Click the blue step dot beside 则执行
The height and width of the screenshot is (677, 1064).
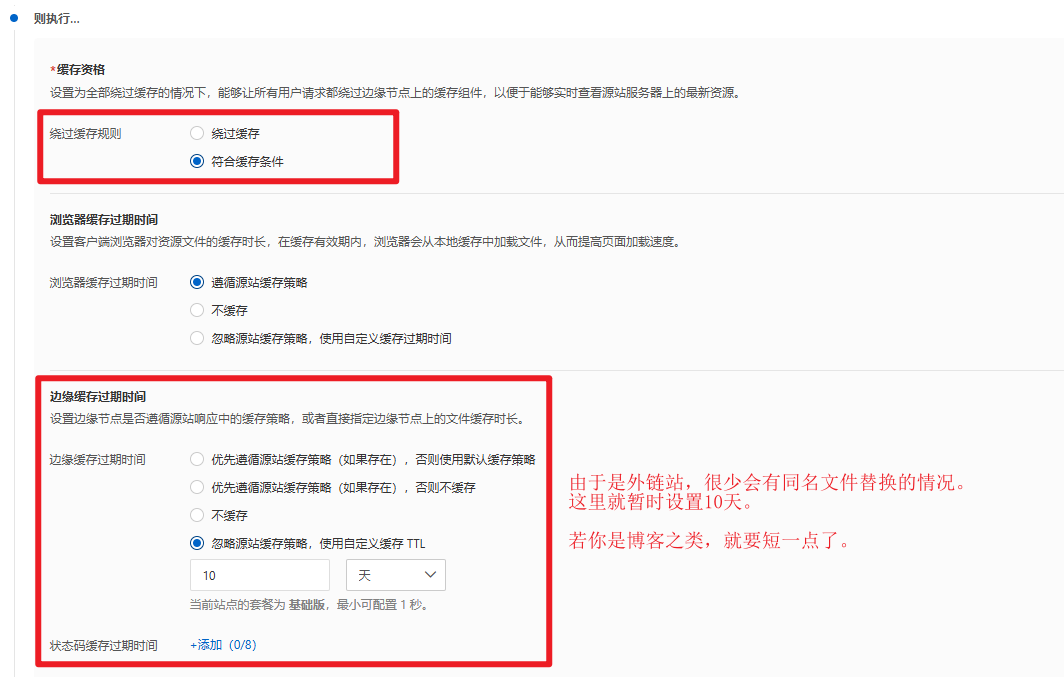(14, 18)
